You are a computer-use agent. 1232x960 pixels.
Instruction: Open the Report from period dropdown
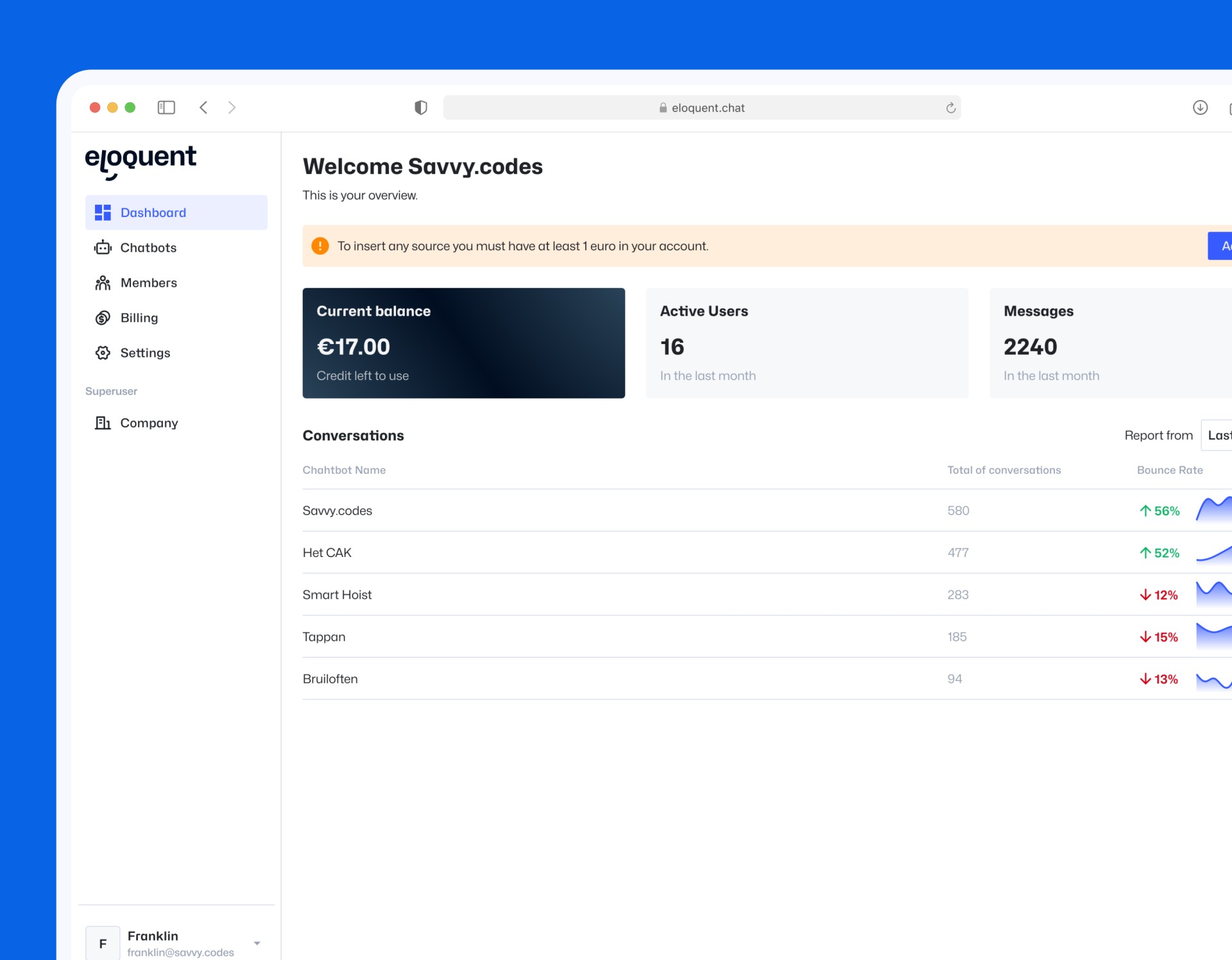tap(1217, 435)
